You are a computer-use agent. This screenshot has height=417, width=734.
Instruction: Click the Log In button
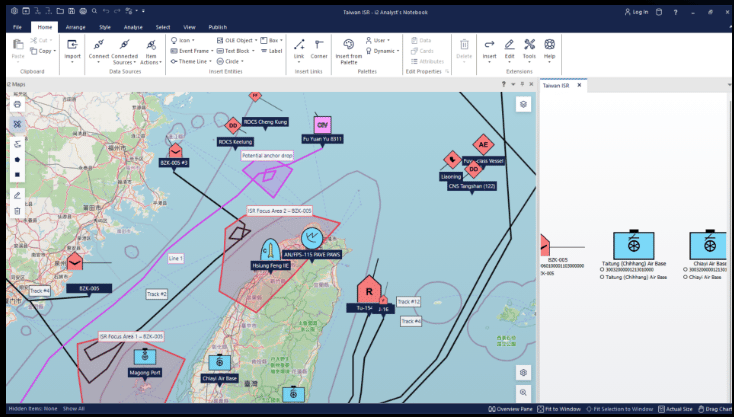(x=636, y=12)
